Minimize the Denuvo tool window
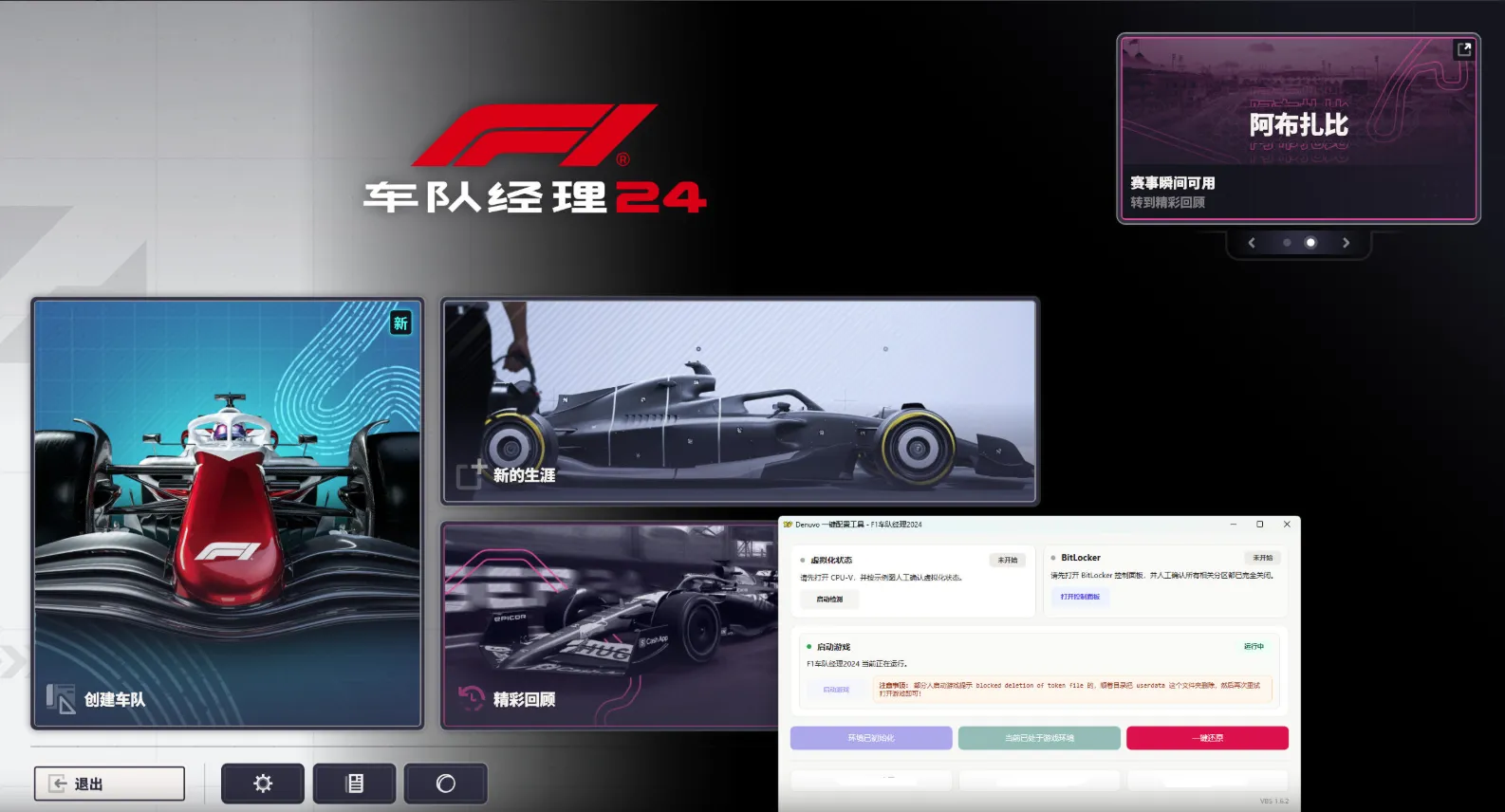 pyautogui.click(x=1233, y=525)
